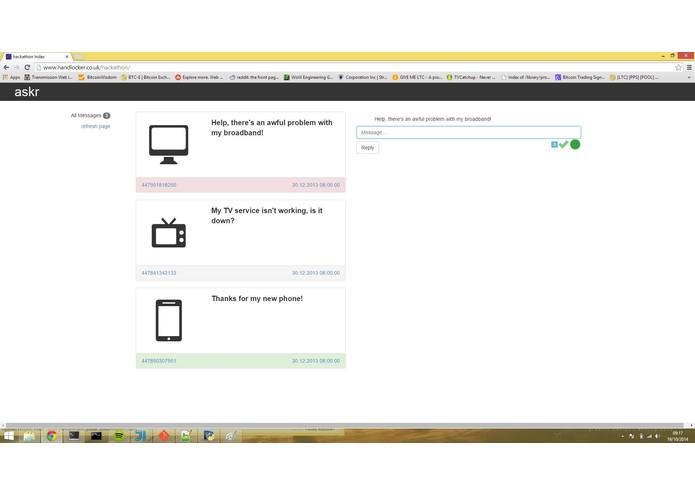Click into the Message input field

pos(469,132)
